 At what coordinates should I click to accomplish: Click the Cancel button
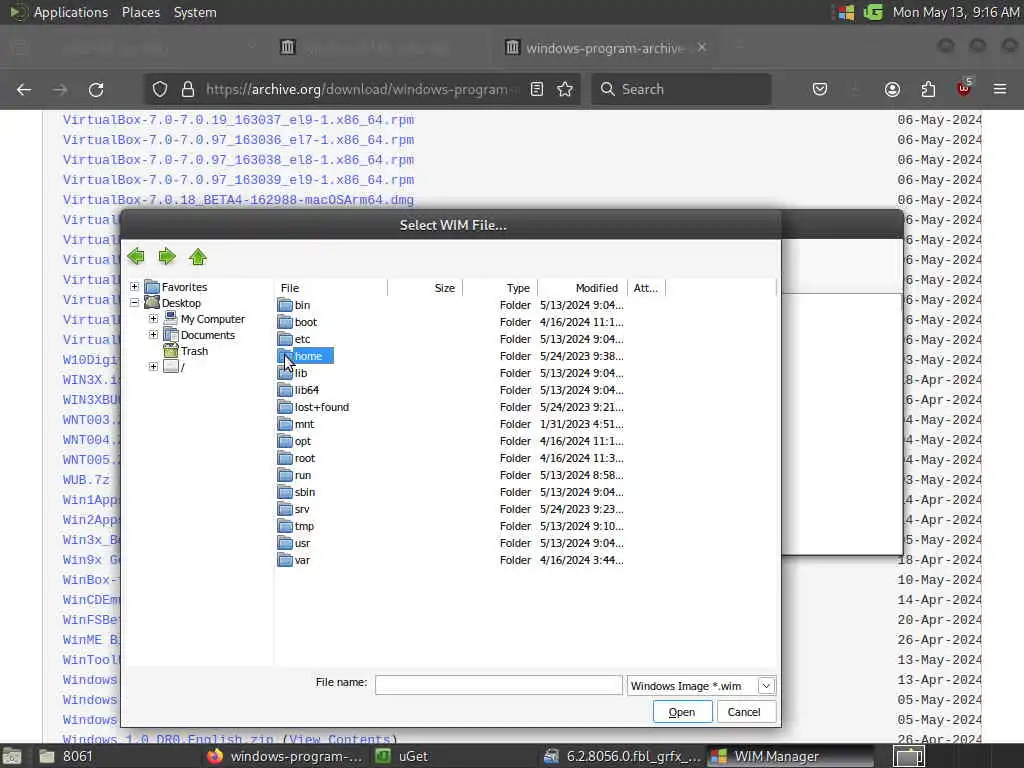744,712
